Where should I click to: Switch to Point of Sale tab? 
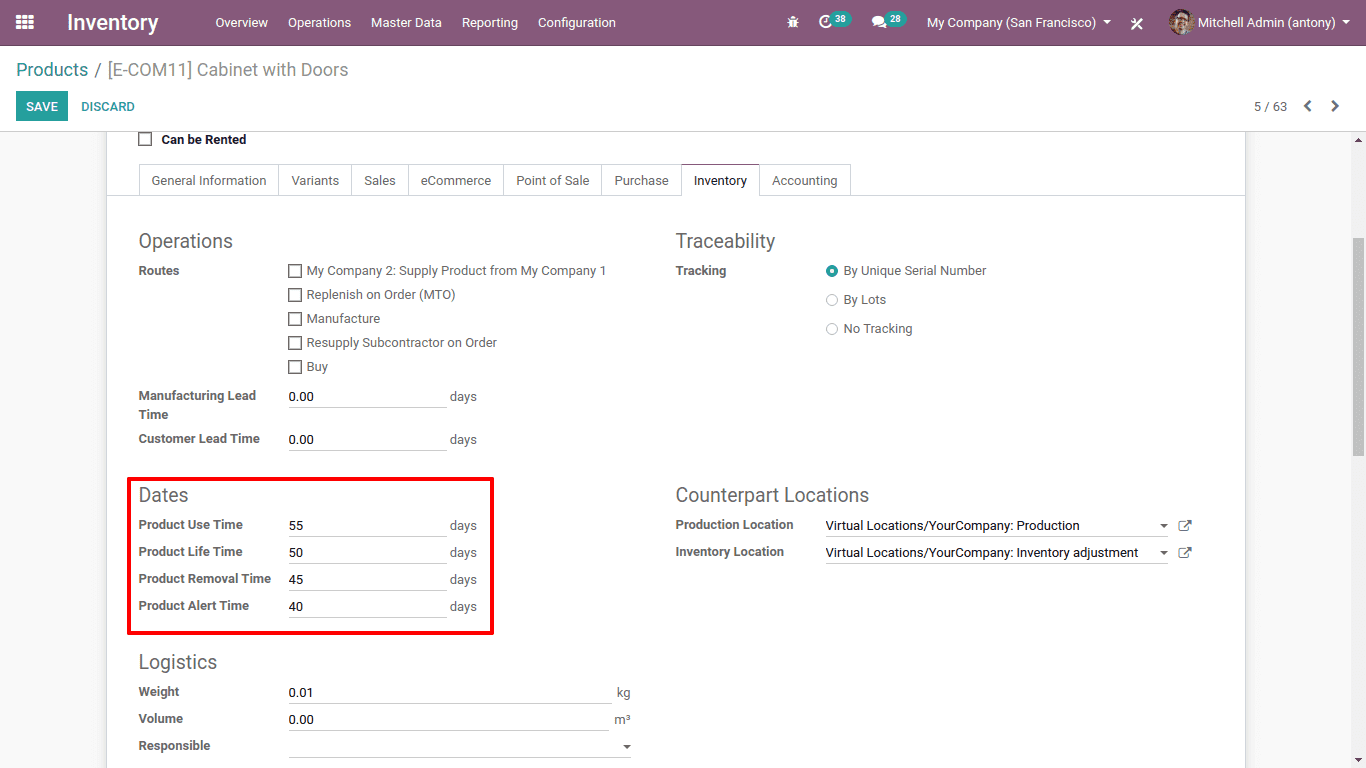tap(553, 180)
